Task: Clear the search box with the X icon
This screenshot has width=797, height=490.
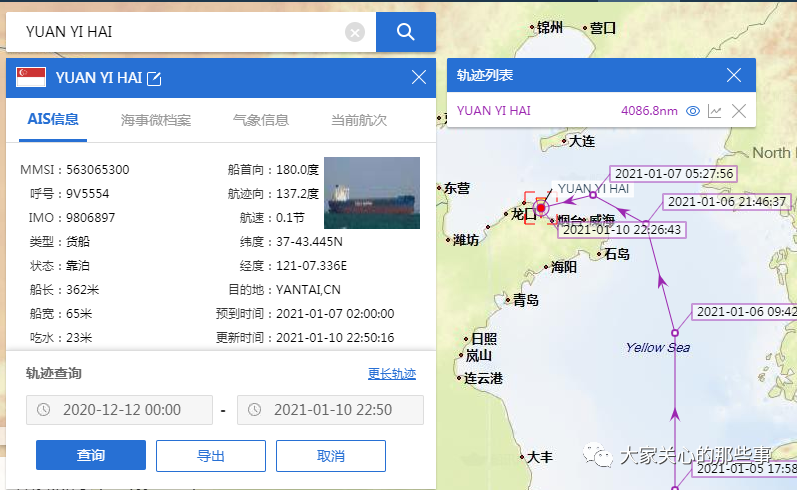Action: (x=355, y=33)
